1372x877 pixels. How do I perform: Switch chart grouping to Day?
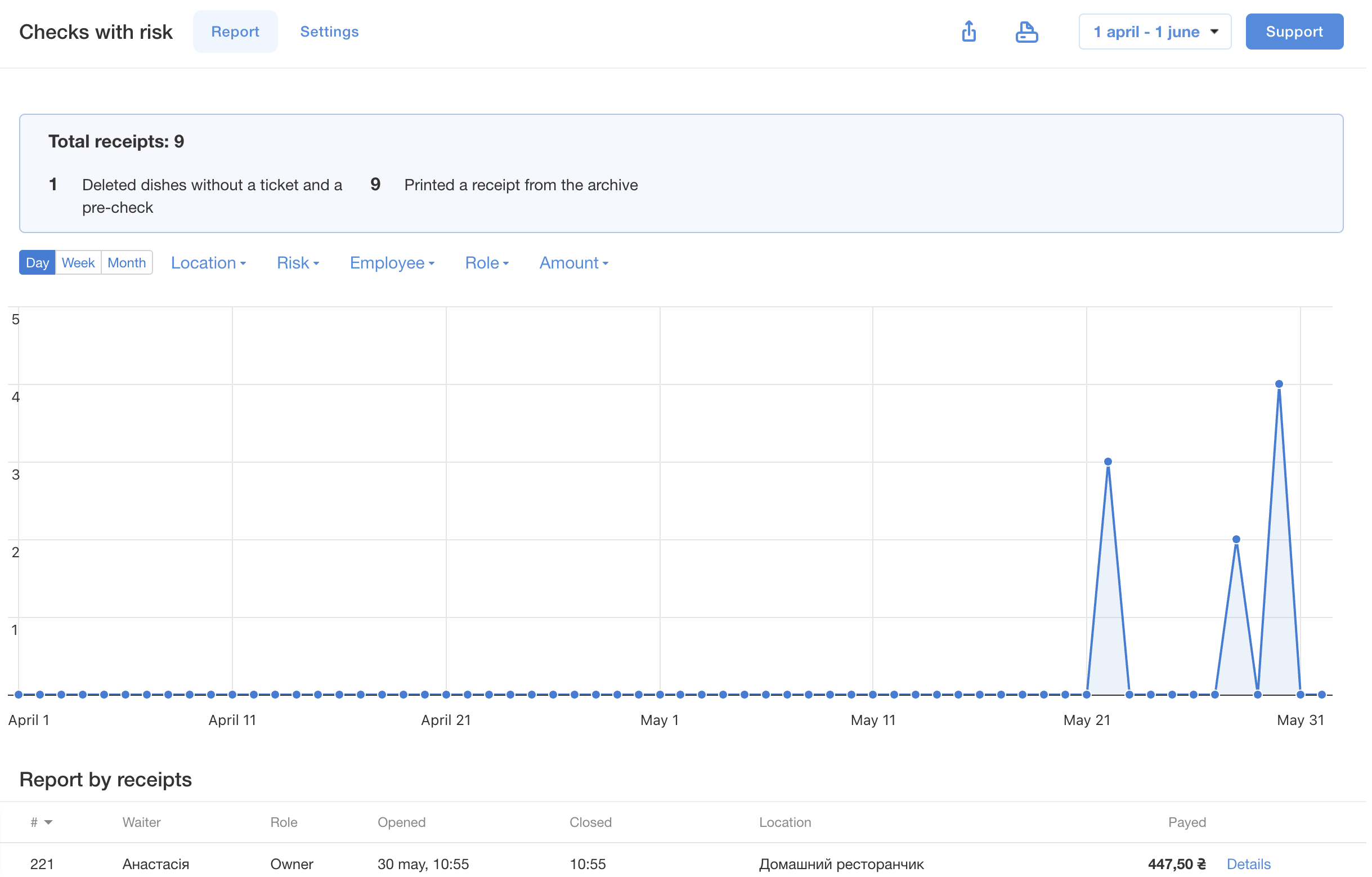tap(37, 263)
